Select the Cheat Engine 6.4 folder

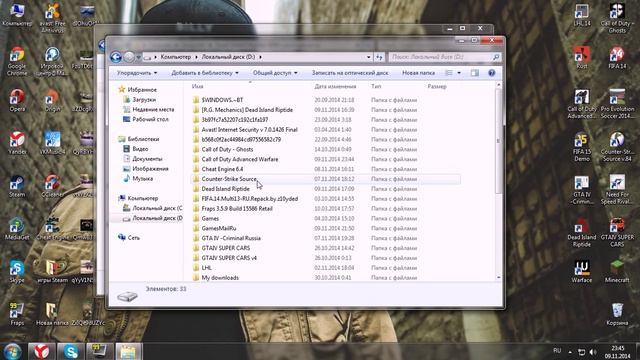click(x=222, y=169)
